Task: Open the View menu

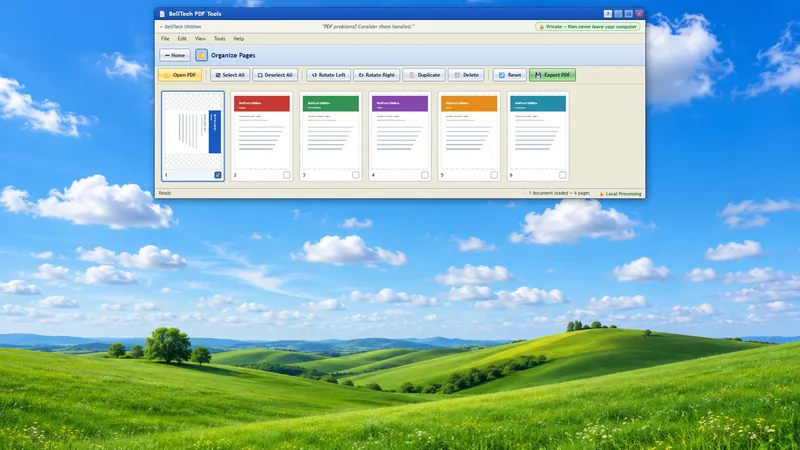Action: (200, 39)
